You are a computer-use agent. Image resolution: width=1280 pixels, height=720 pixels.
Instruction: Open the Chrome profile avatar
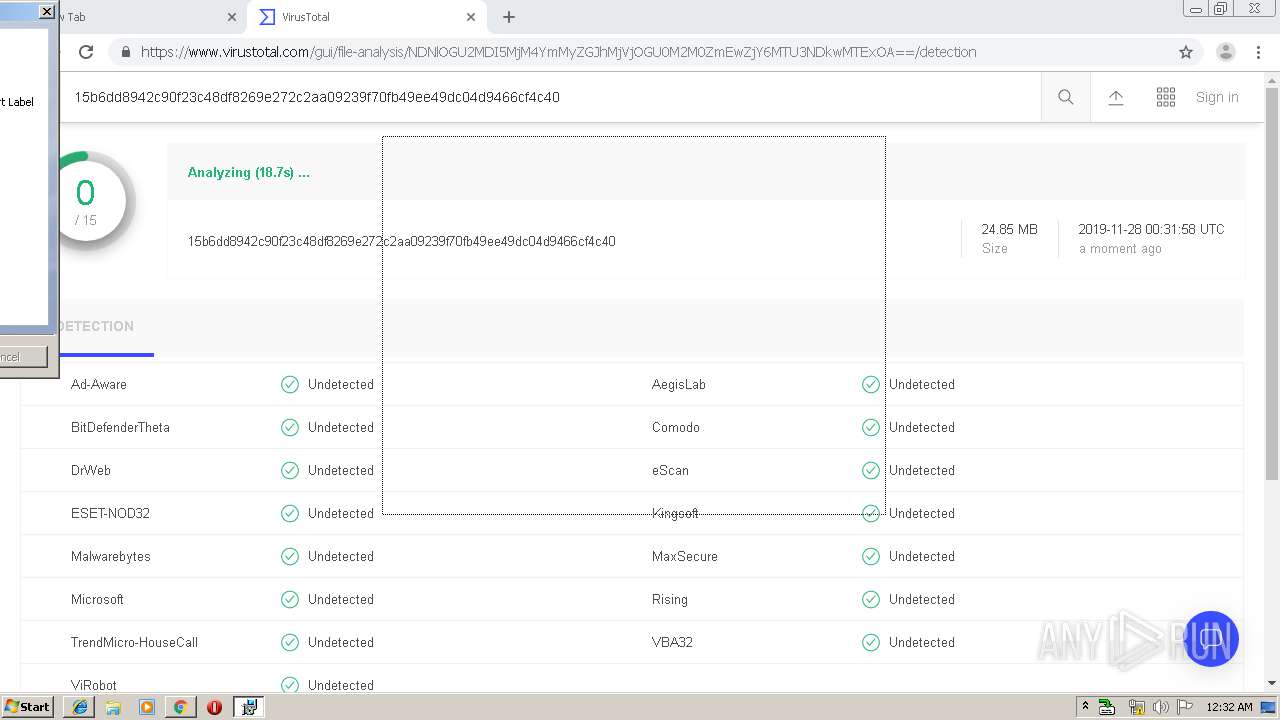(x=1226, y=52)
